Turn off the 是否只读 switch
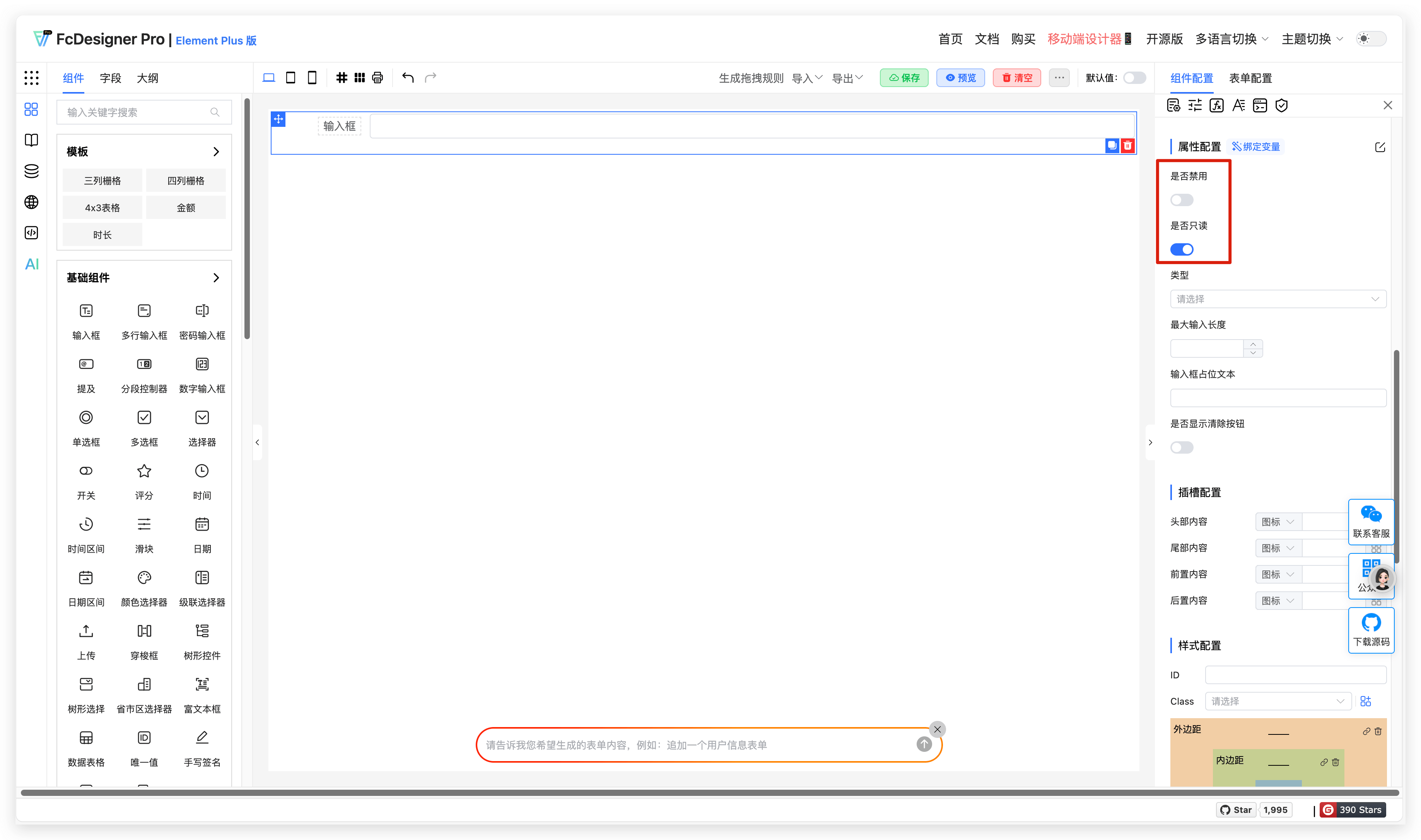The height and width of the screenshot is (840, 1421). tap(1182, 249)
